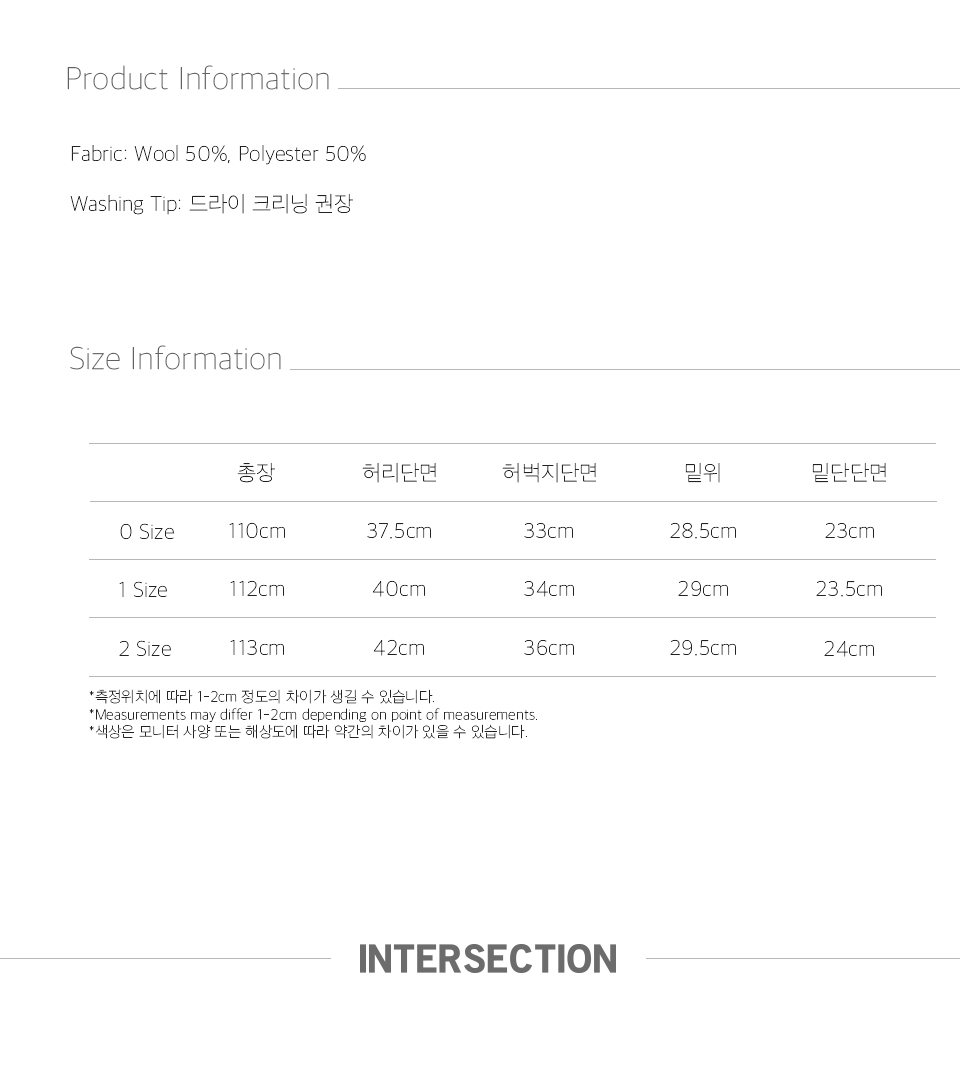Click the 34cm thigh cell
This screenshot has width=960, height=1080.
[x=549, y=589]
